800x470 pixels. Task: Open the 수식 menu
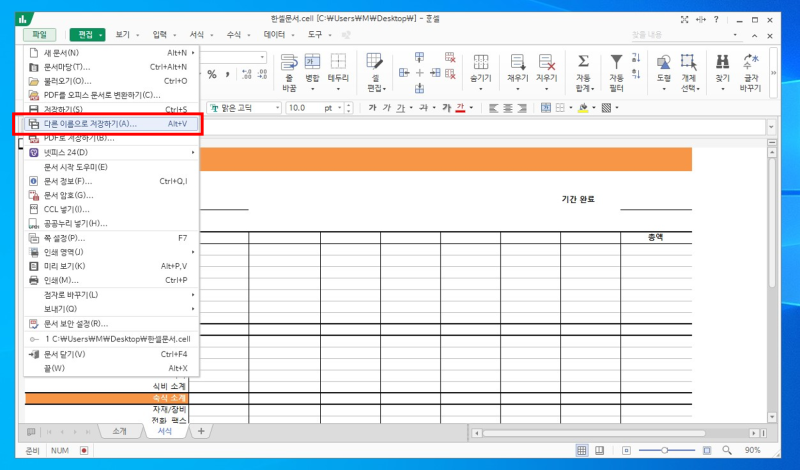click(237, 35)
